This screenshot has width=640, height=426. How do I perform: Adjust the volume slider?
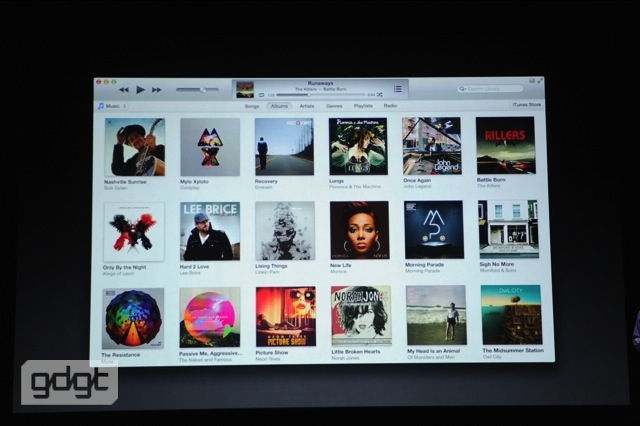click(198, 89)
